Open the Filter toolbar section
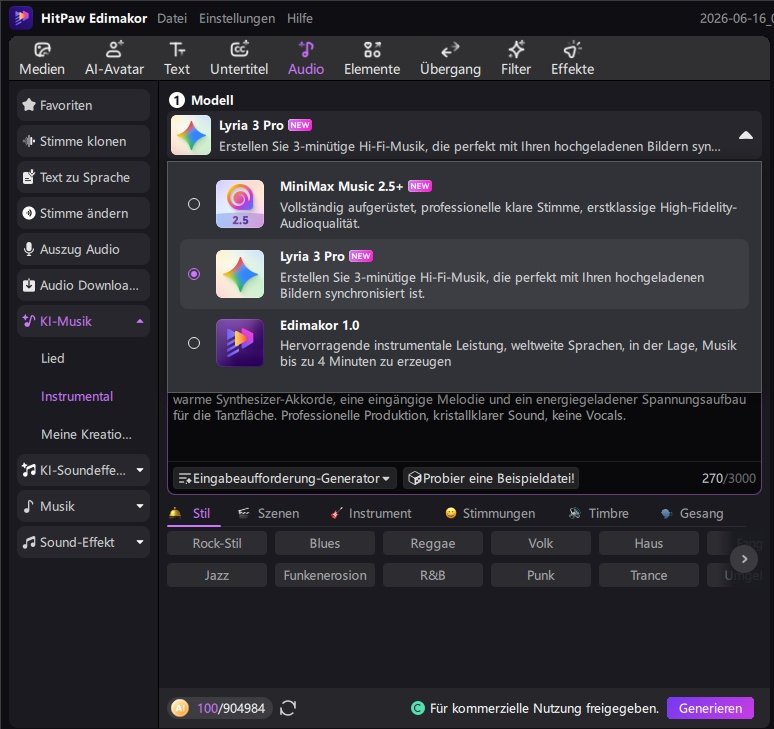774x729 pixels. click(x=516, y=59)
